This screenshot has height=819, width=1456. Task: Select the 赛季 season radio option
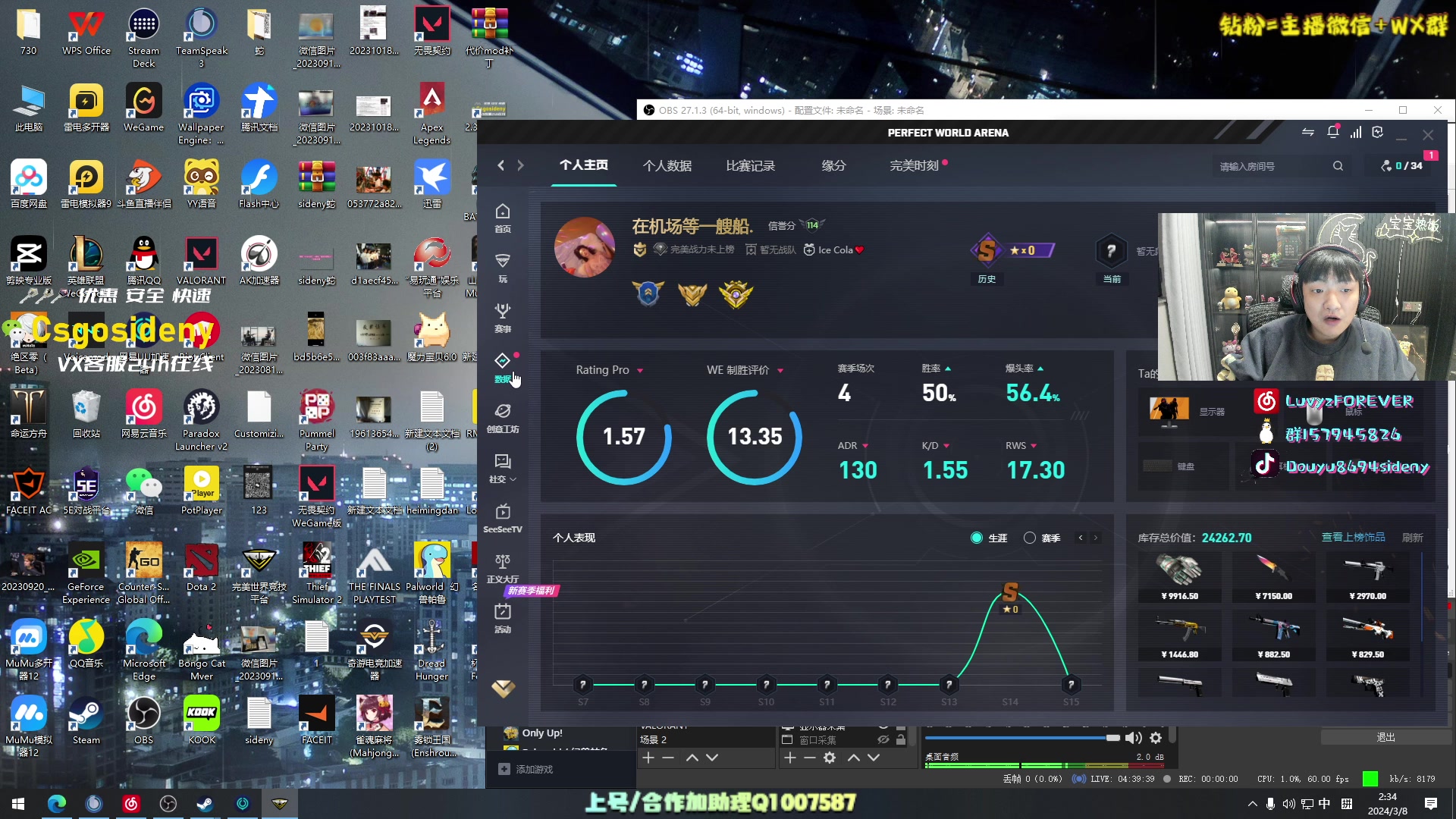pos(1030,538)
